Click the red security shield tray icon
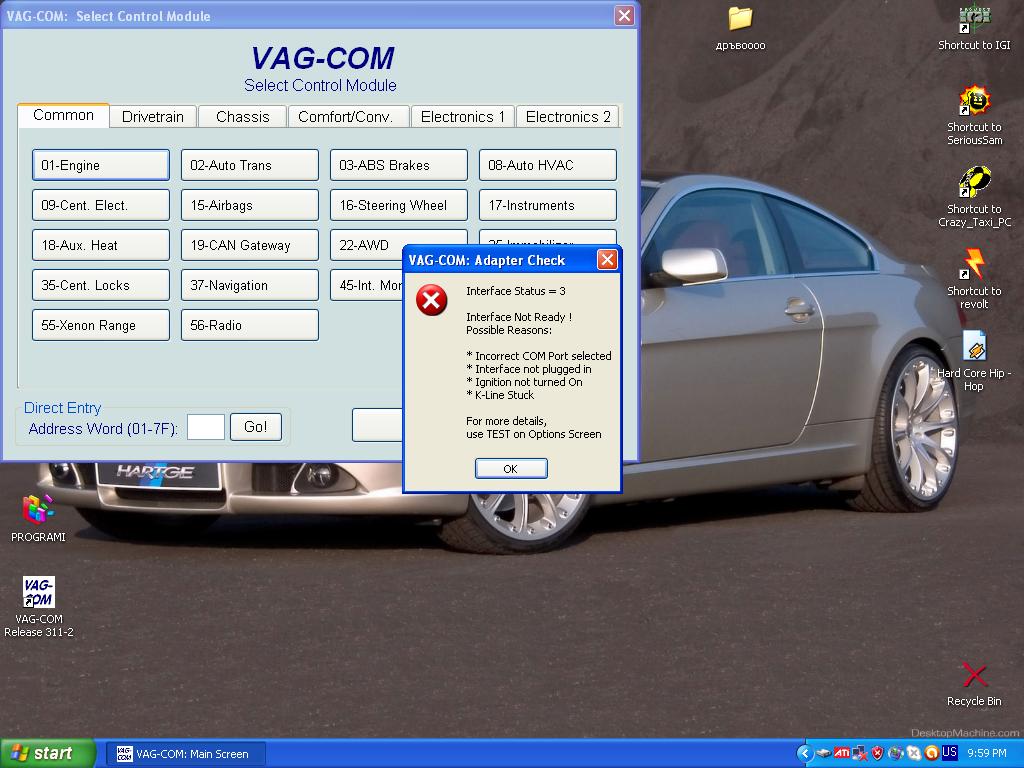This screenshot has width=1024, height=768. 877,753
